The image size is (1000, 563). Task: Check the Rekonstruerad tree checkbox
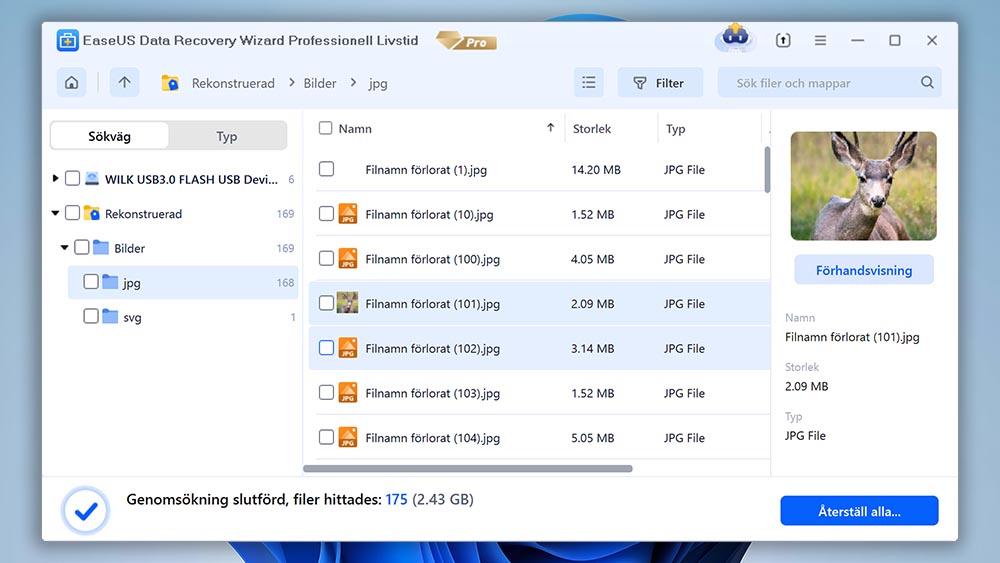point(73,213)
